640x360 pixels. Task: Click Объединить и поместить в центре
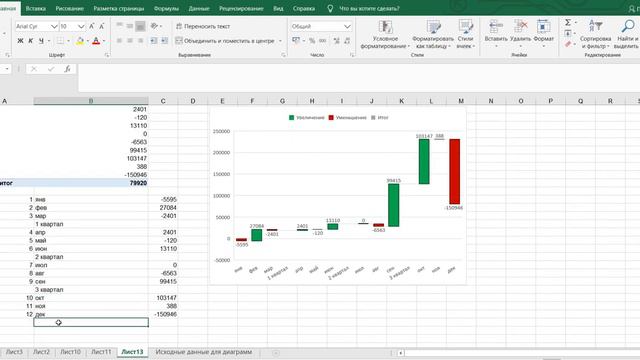pyautogui.click(x=225, y=41)
